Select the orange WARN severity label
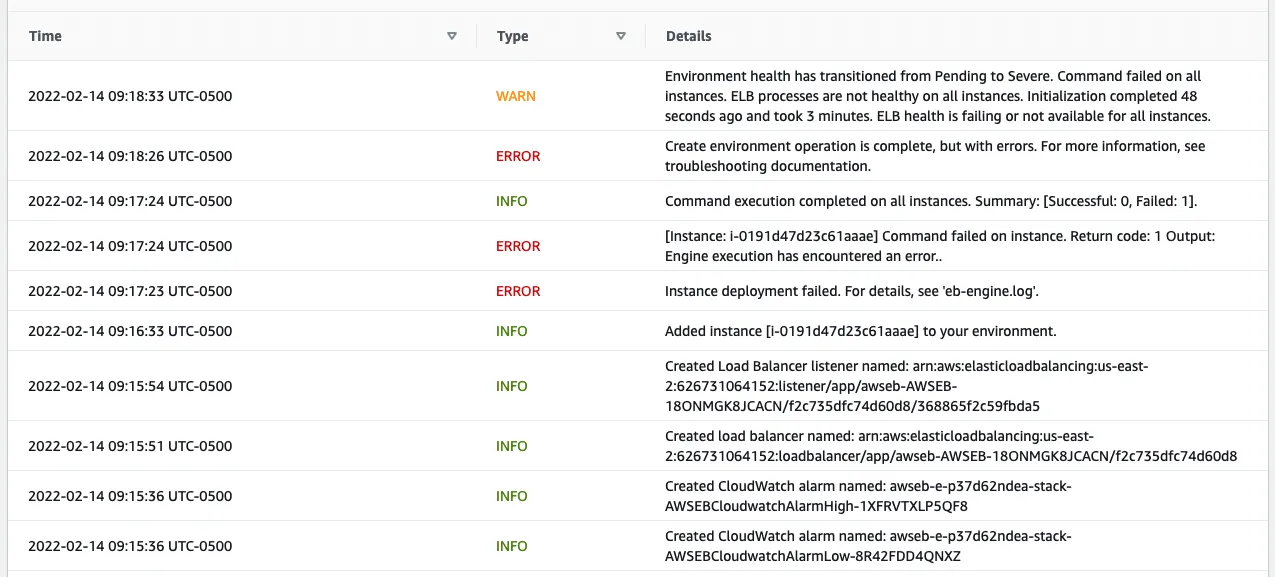Viewport: 1275px width, 577px height. coord(515,96)
